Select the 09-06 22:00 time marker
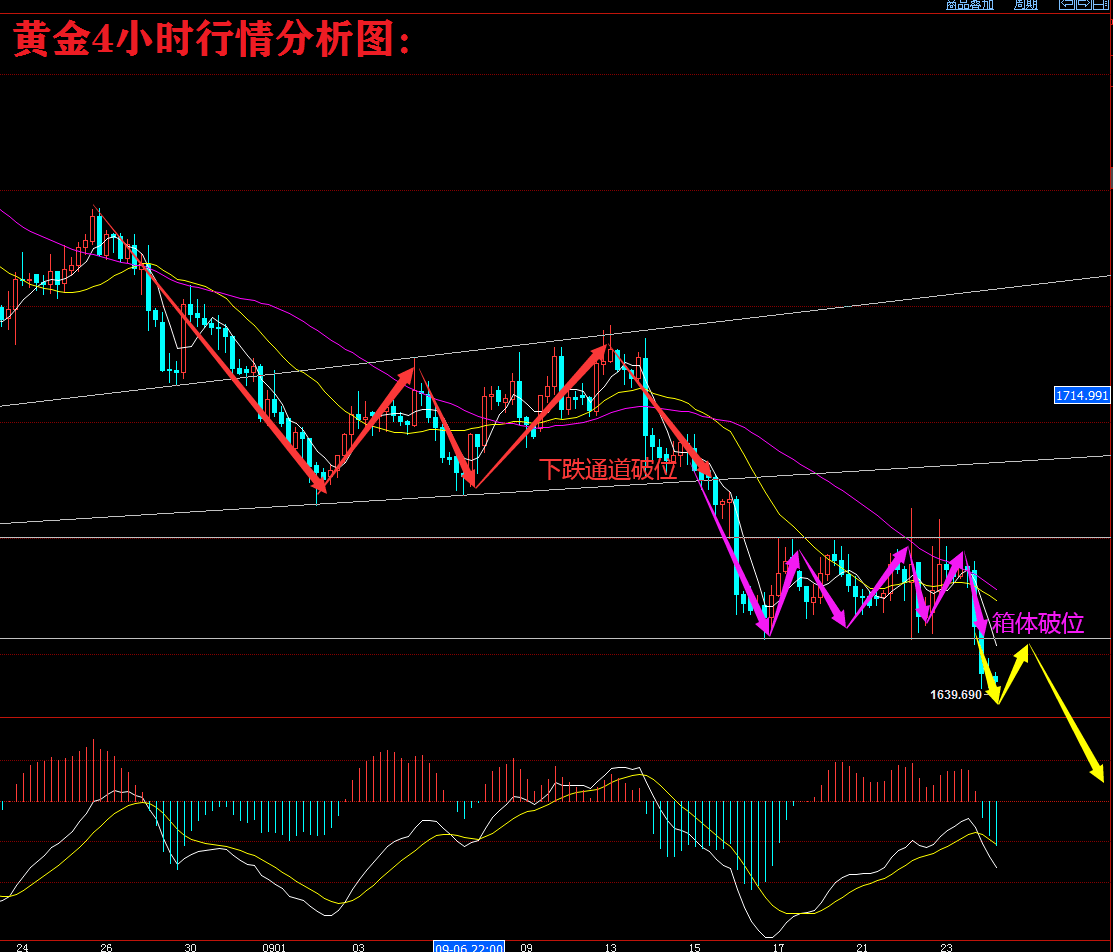1113x952 pixels. [x=469, y=947]
